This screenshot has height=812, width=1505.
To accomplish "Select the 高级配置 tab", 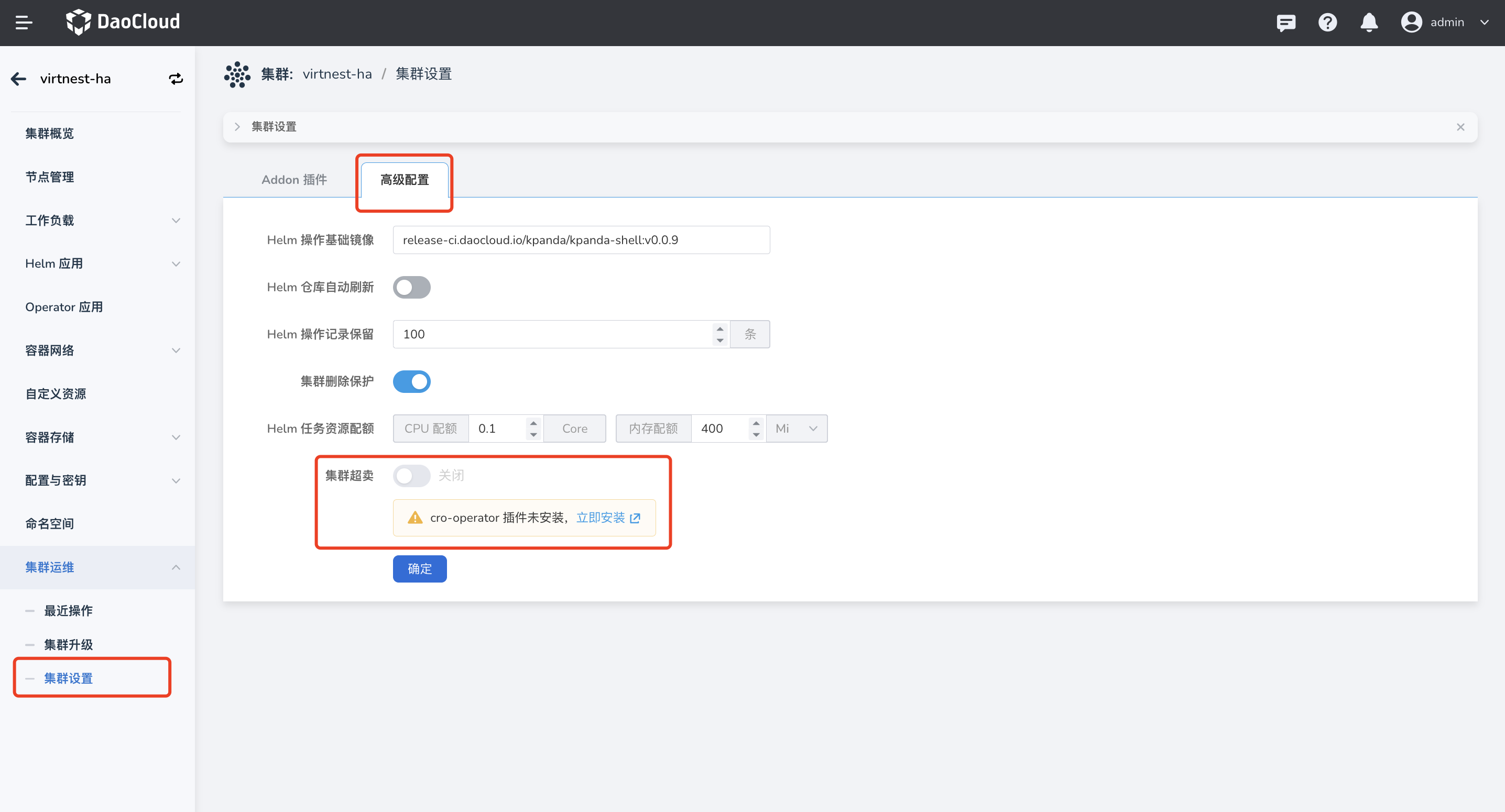I will (x=405, y=180).
